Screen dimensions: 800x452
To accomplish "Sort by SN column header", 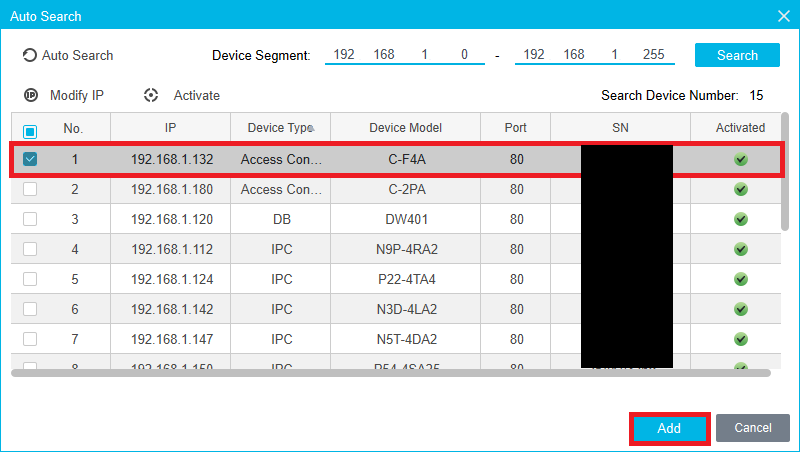I will point(620,128).
